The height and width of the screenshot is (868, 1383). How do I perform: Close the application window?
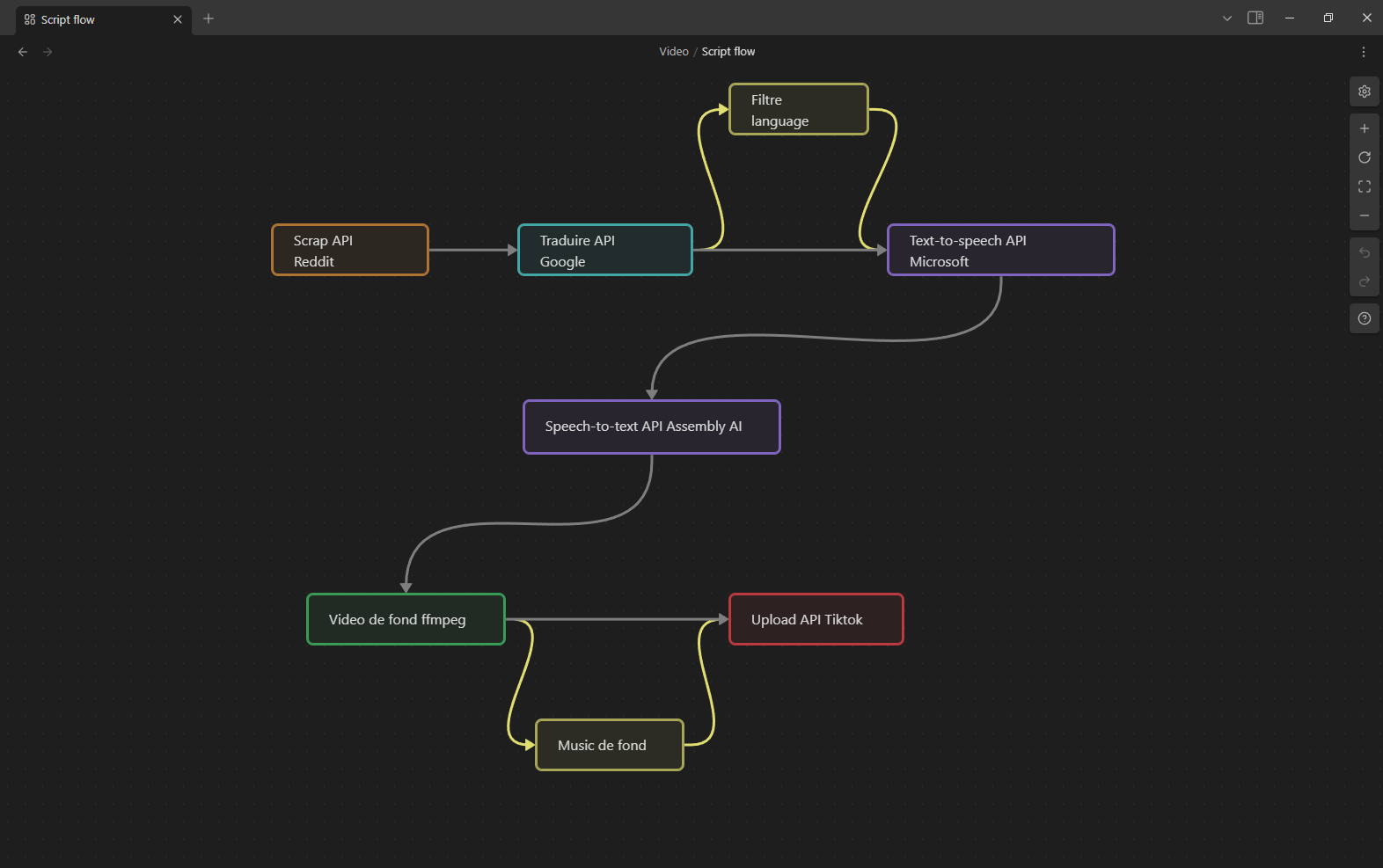pyautogui.click(x=1367, y=18)
